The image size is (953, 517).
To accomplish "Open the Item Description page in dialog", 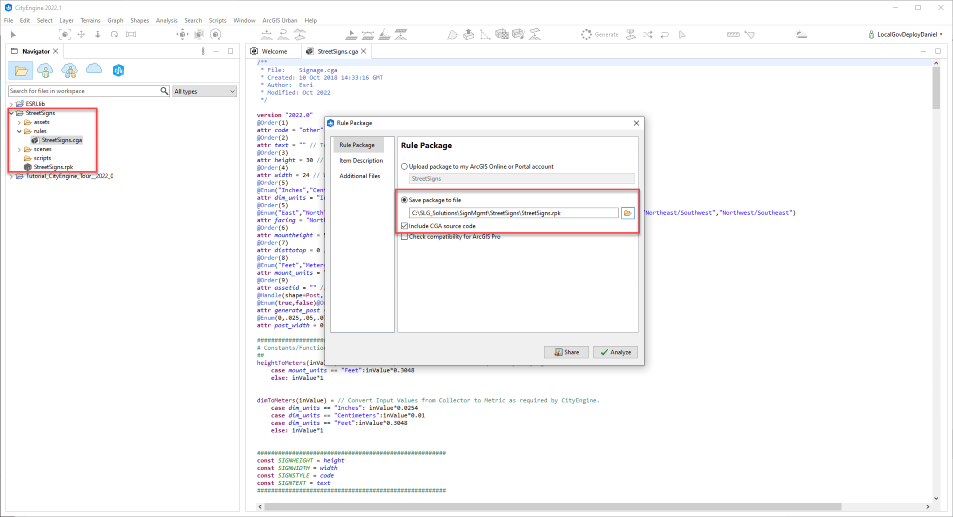I will point(361,161).
